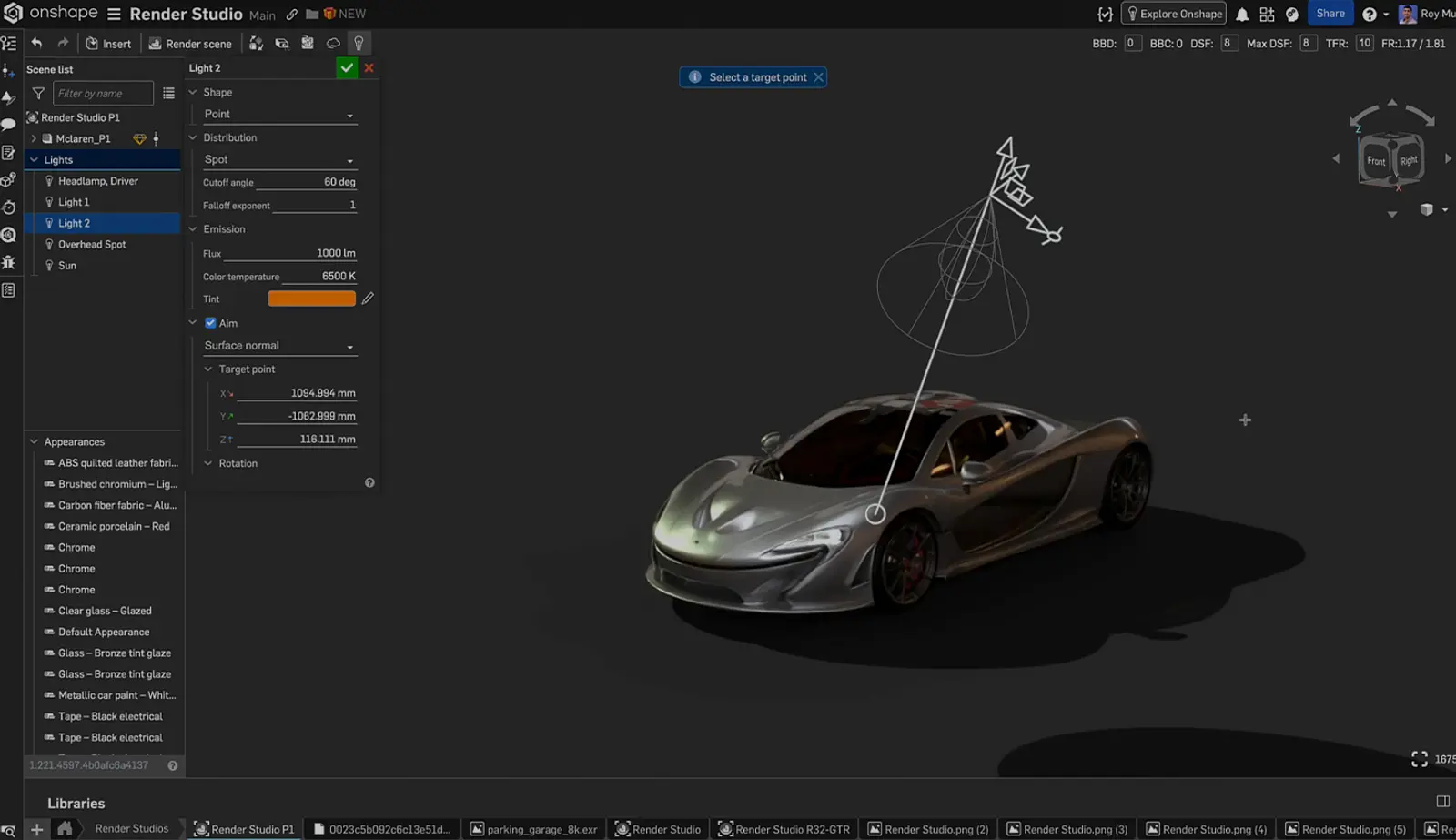Collapse the Lights group
Image resolution: width=1456 pixels, height=840 pixels.
[x=34, y=159]
